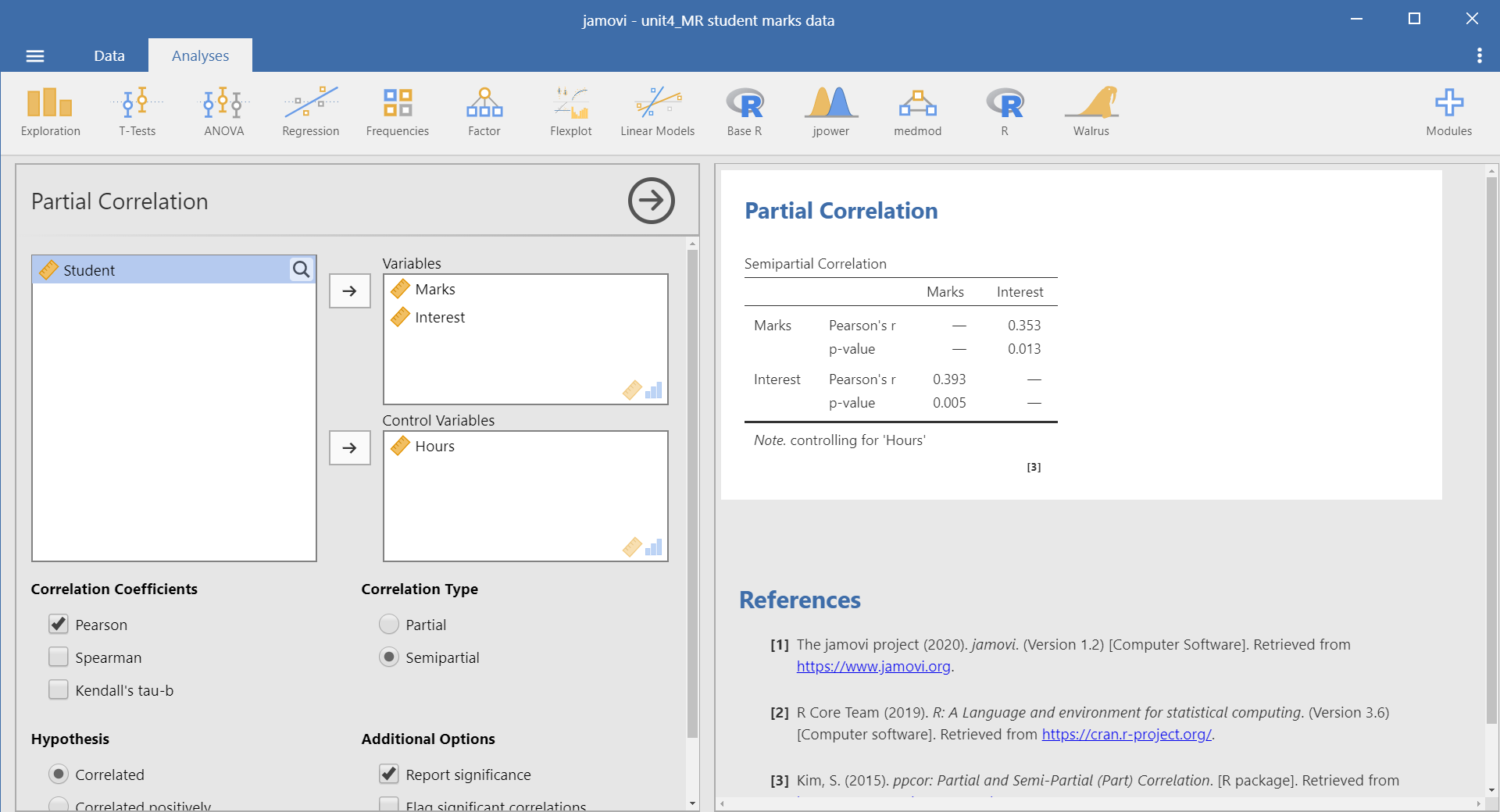Open the R module with the plain R label
The width and height of the screenshot is (1500, 812).
(1005, 112)
